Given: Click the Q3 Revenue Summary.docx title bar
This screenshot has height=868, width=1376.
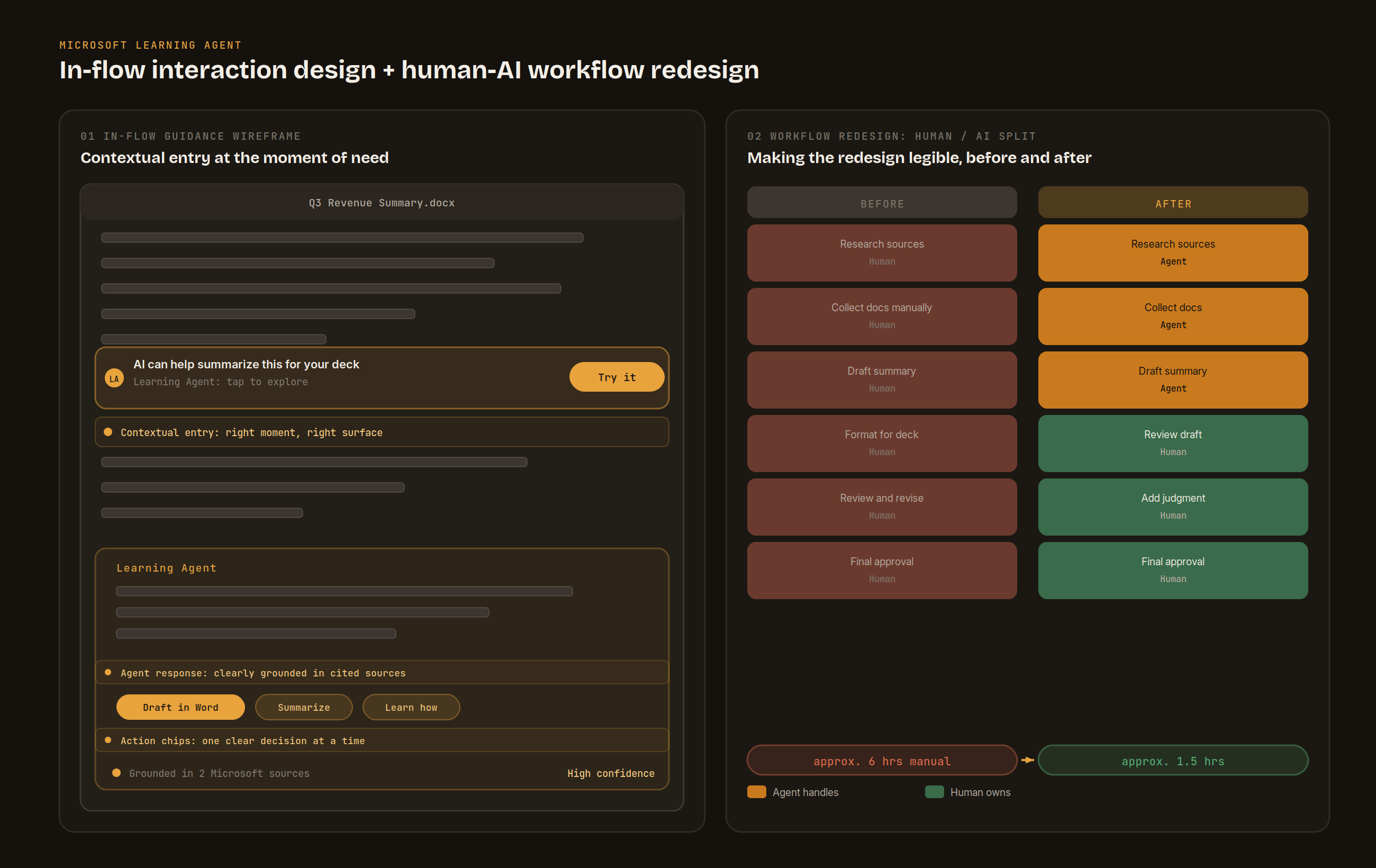Looking at the screenshot, I should click(382, 203).
